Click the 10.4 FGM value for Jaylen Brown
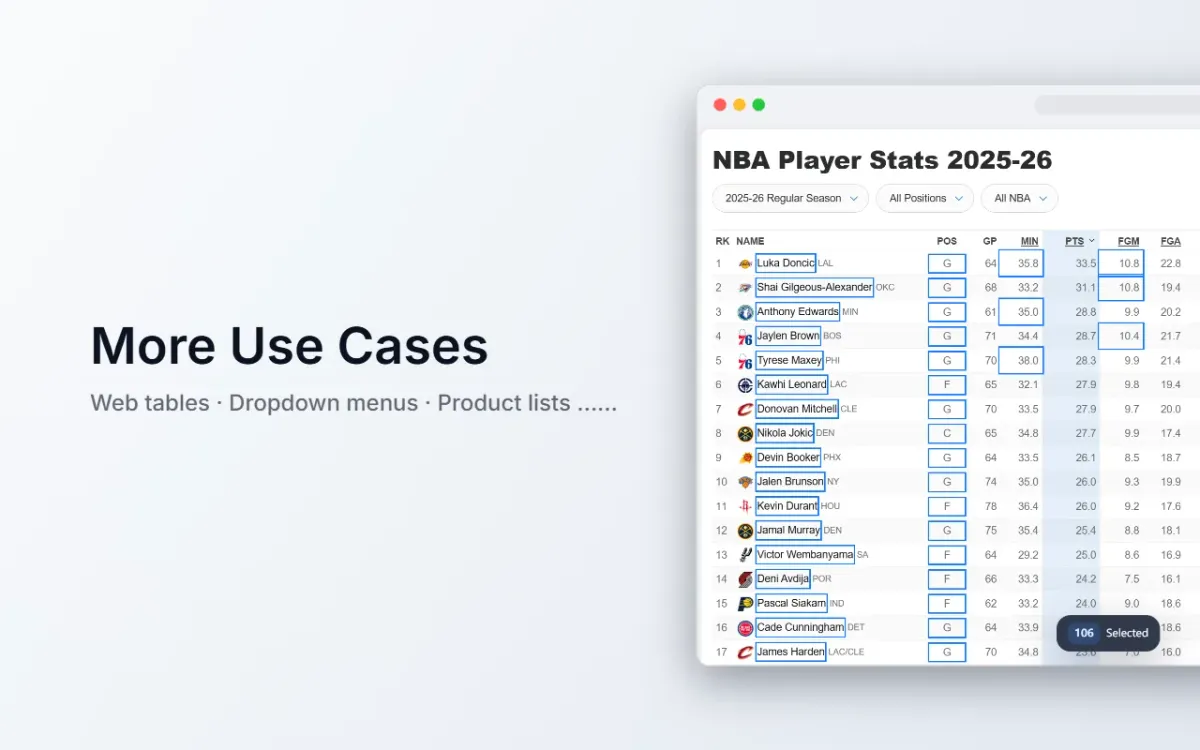1200x750 pixels. click(x=1121, y=336)
